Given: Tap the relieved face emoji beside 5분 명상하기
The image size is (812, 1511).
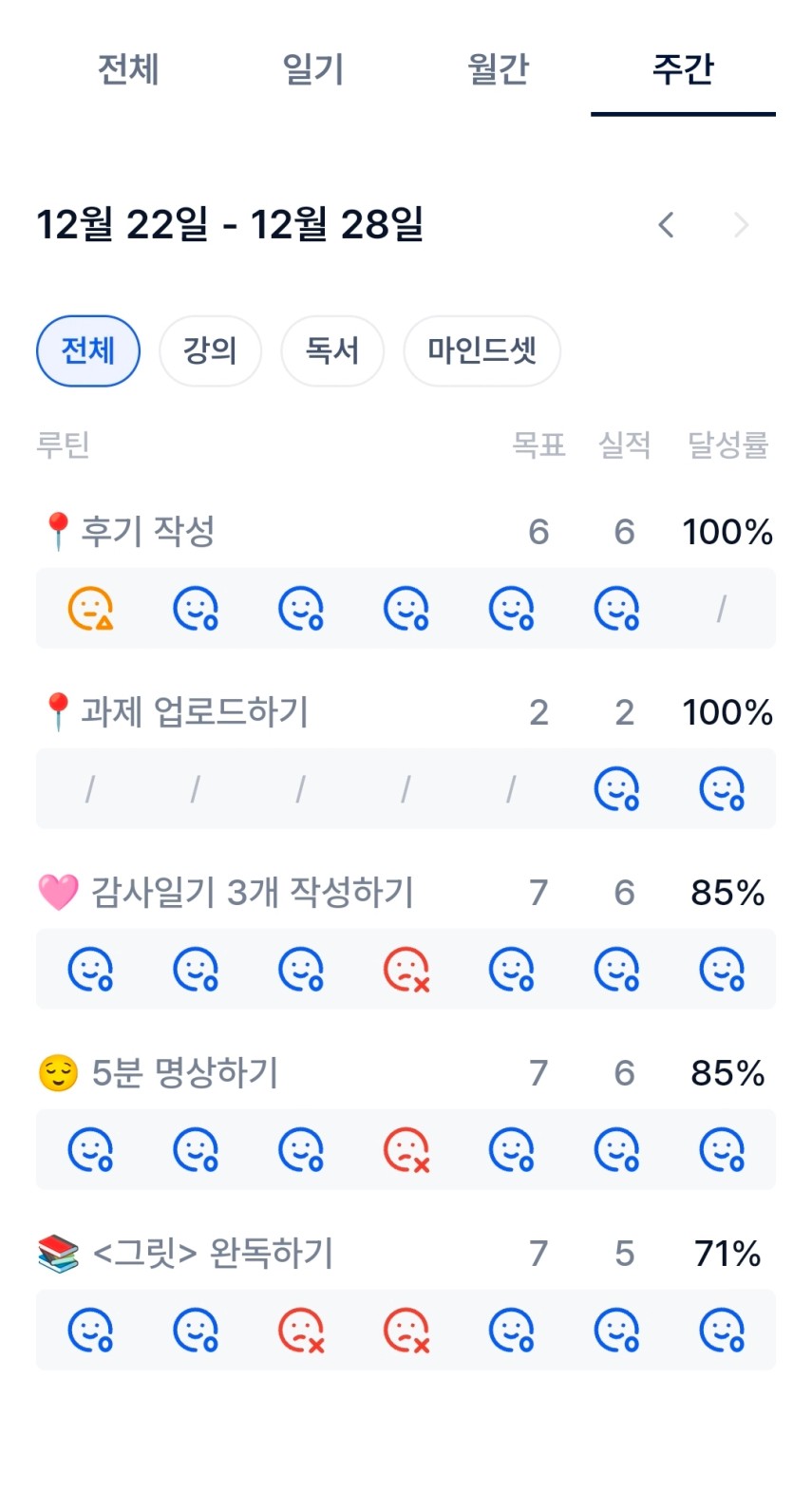Looking at the screenshot, I should click(x=58, y=1073).
